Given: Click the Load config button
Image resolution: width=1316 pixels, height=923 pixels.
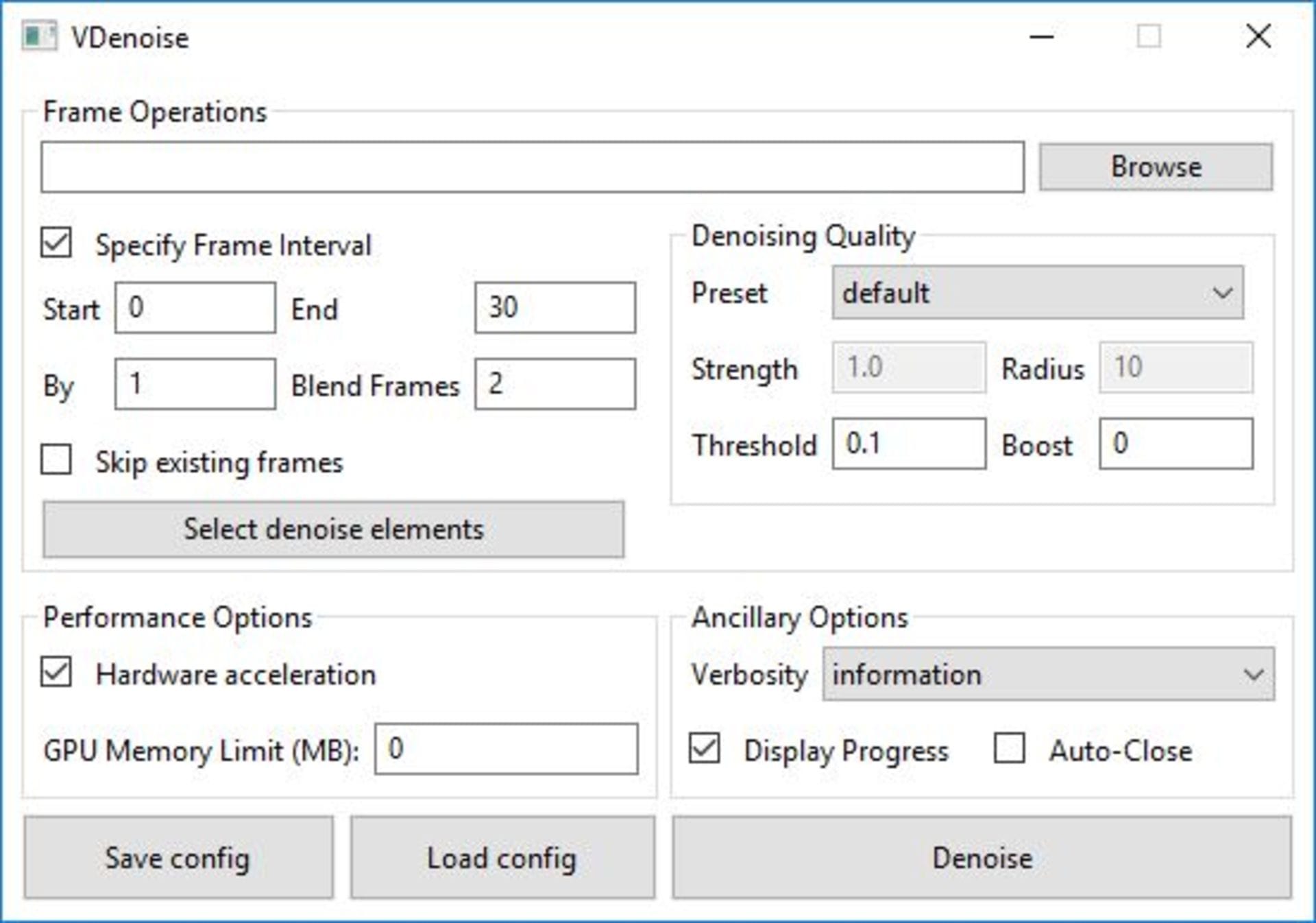Looking at the screenshot, I should point(502,858).
